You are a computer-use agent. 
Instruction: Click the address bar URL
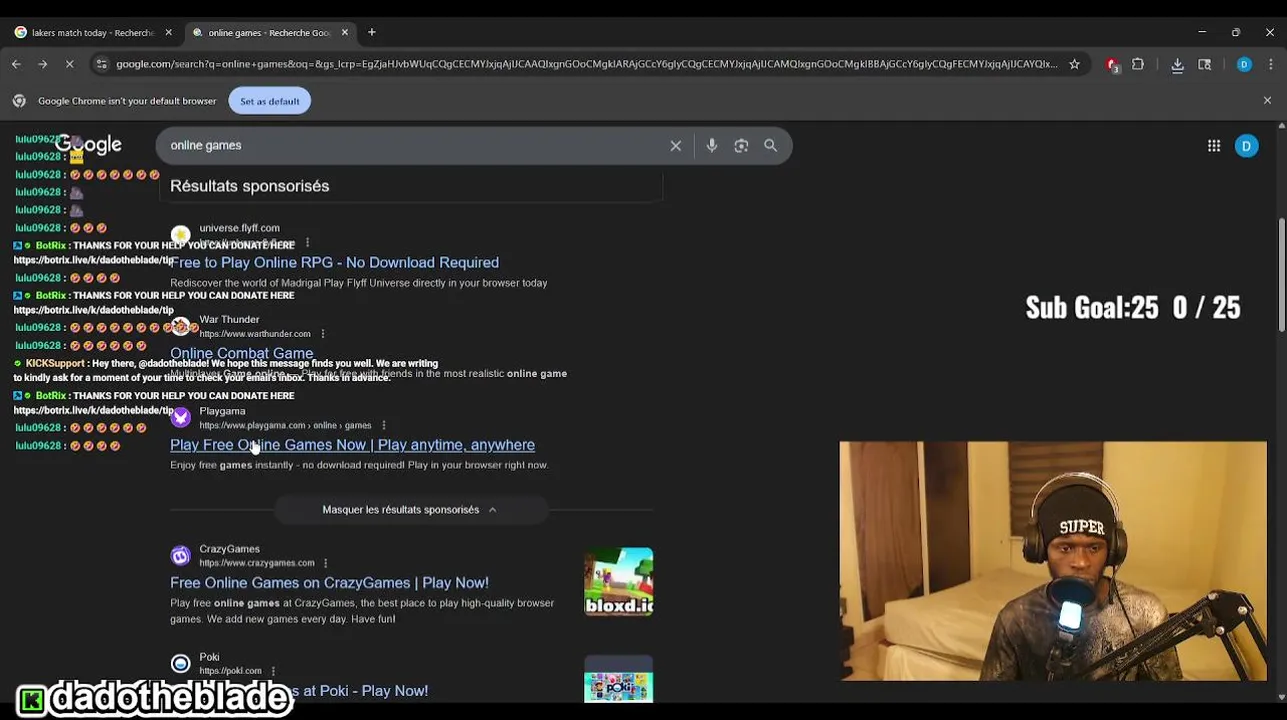tap(586, 64)
